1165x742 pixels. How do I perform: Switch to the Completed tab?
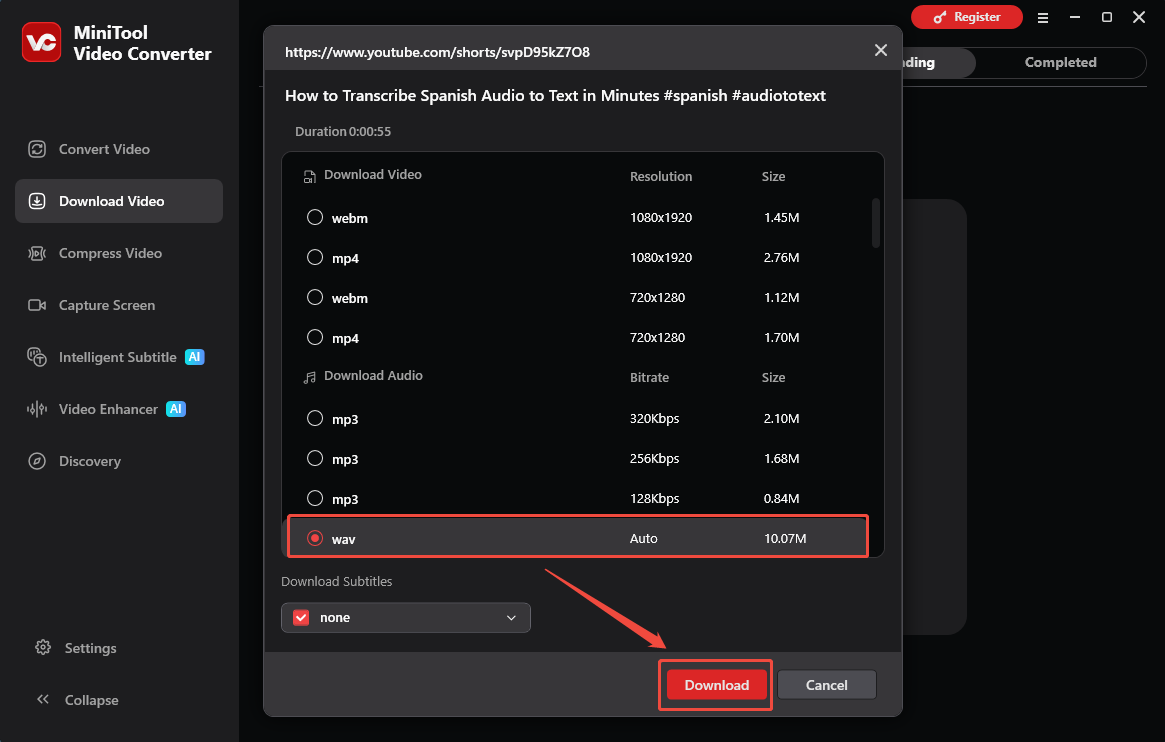1060,62
